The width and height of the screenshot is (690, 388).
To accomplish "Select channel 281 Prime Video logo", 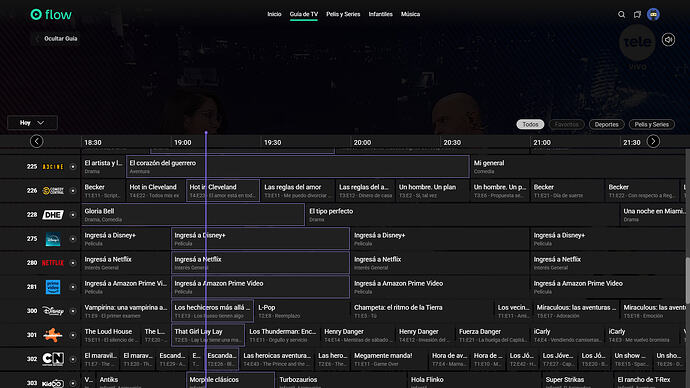I will tap(53, 287).
